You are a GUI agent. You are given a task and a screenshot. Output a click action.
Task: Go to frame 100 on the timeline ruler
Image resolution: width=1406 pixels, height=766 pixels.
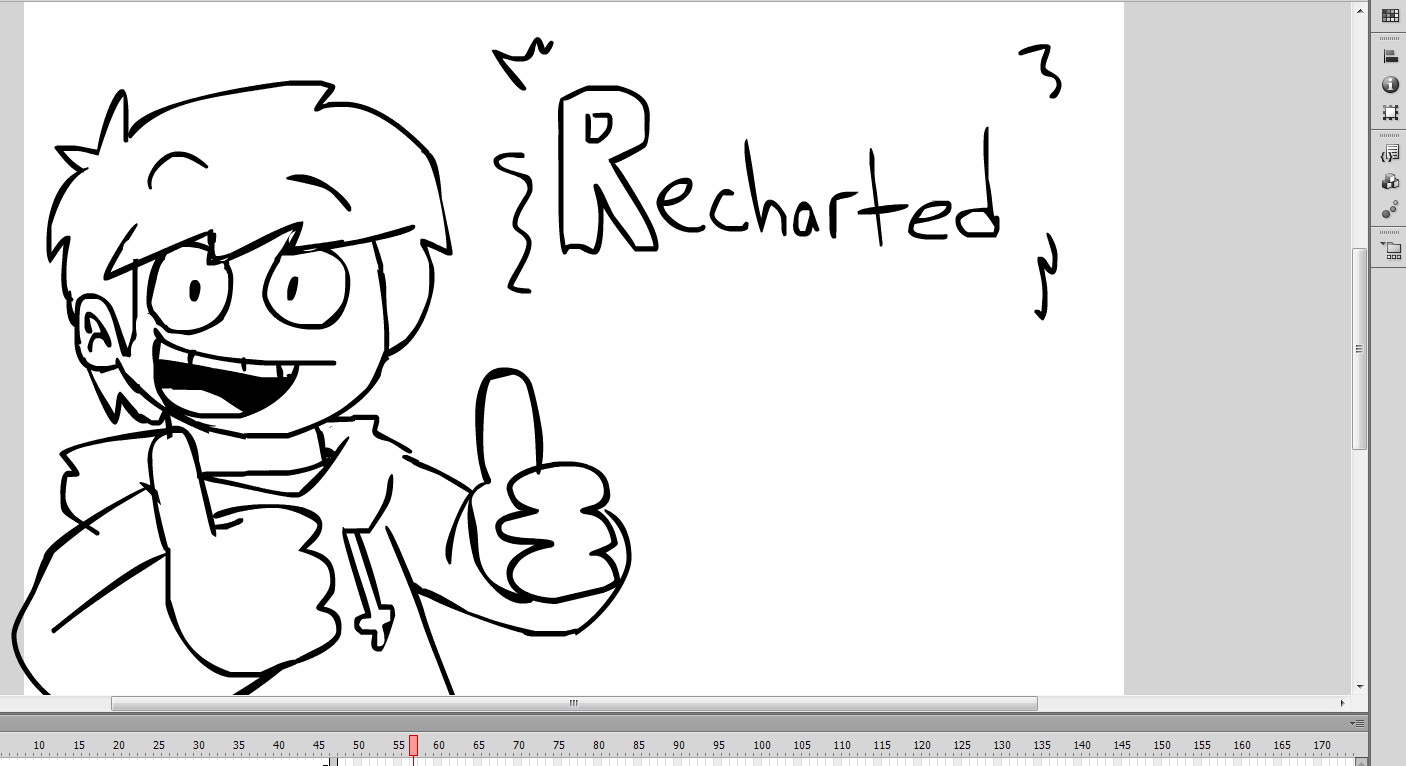tap(762, 745)
